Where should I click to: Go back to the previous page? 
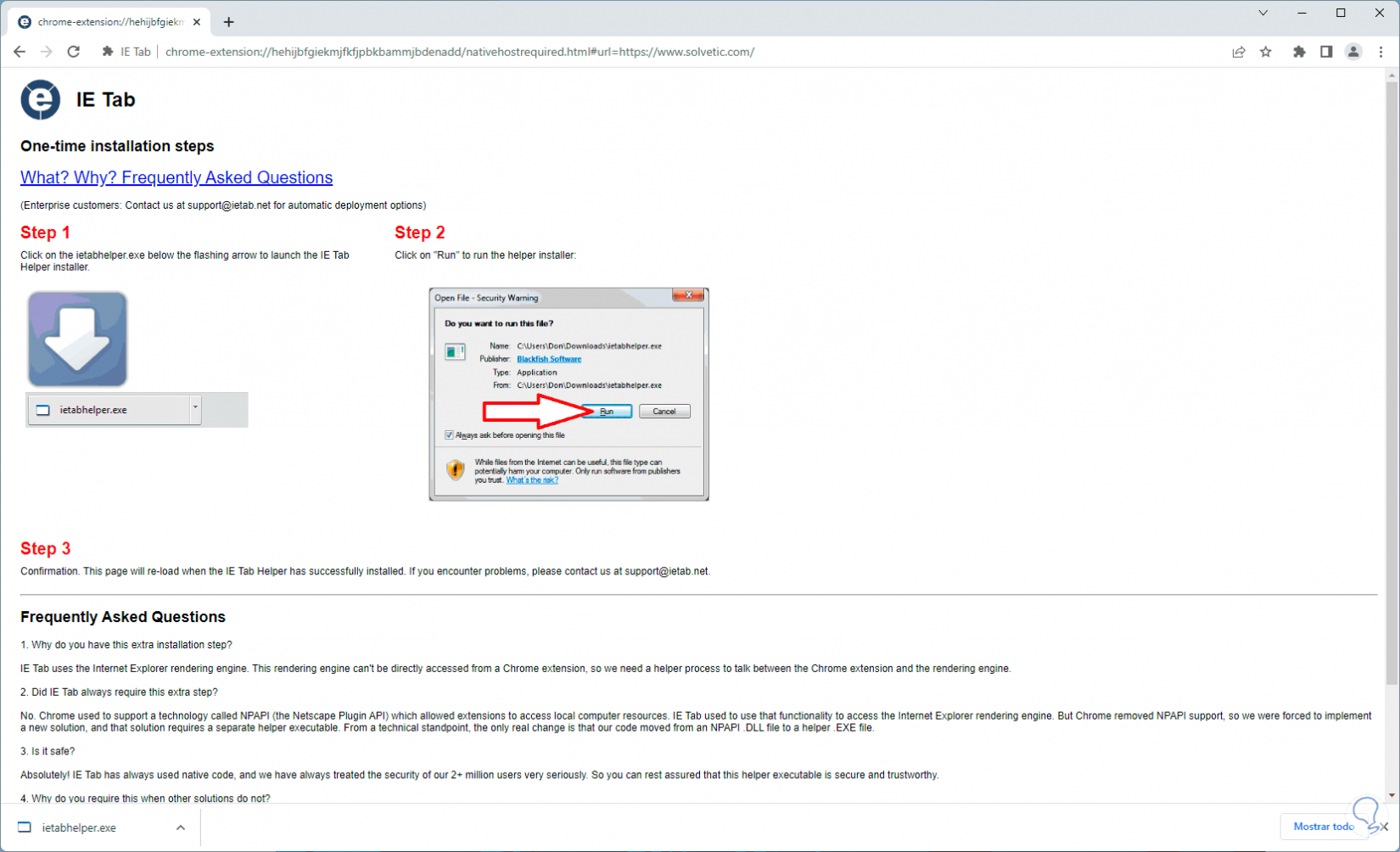20,52
